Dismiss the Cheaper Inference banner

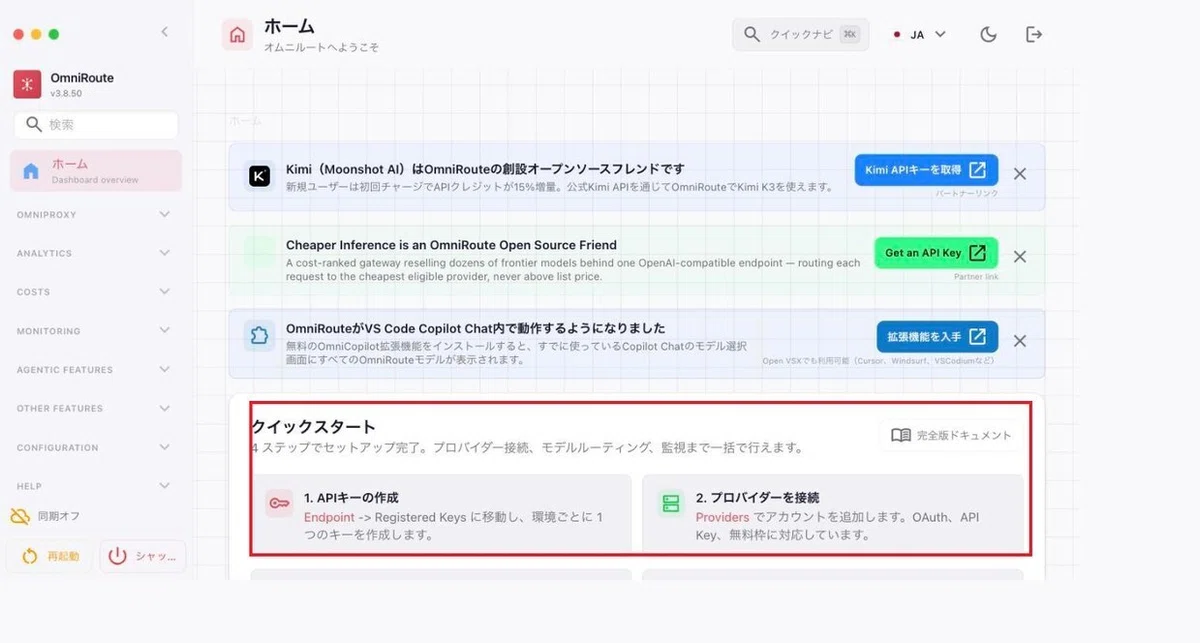click(1019, 257)
